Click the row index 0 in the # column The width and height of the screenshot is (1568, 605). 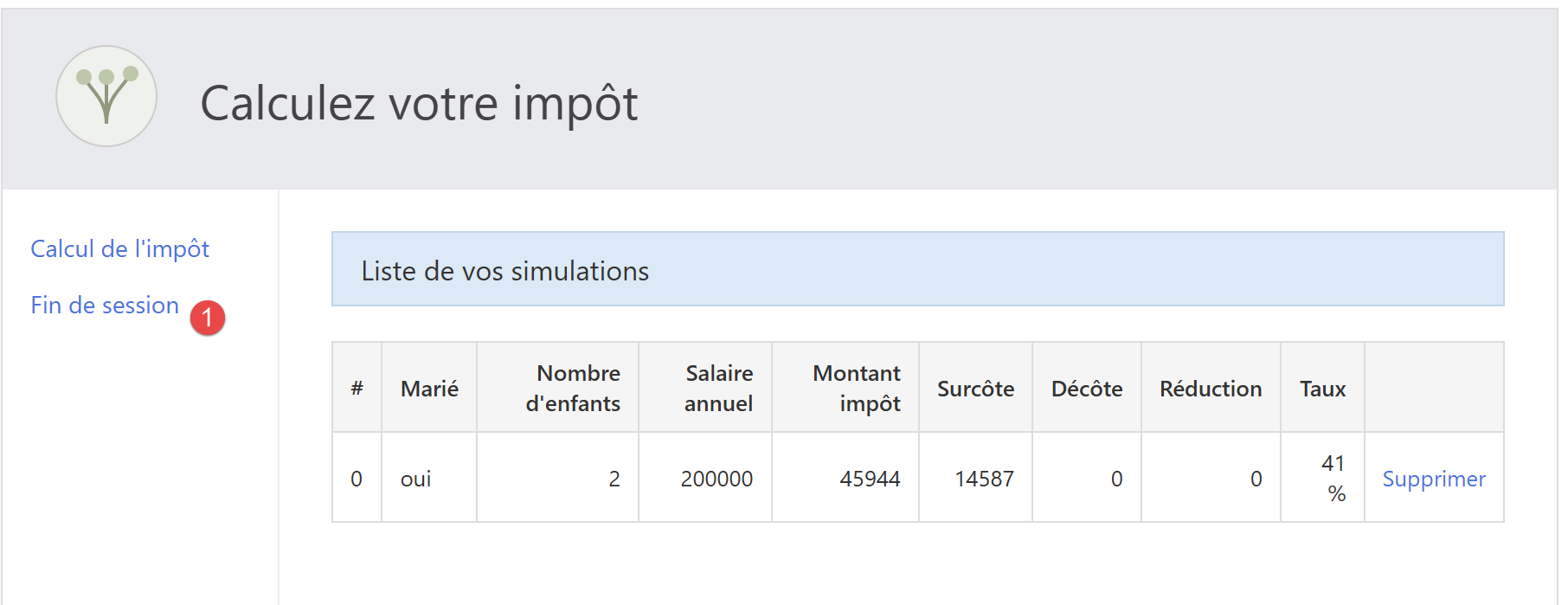point(357,479)
